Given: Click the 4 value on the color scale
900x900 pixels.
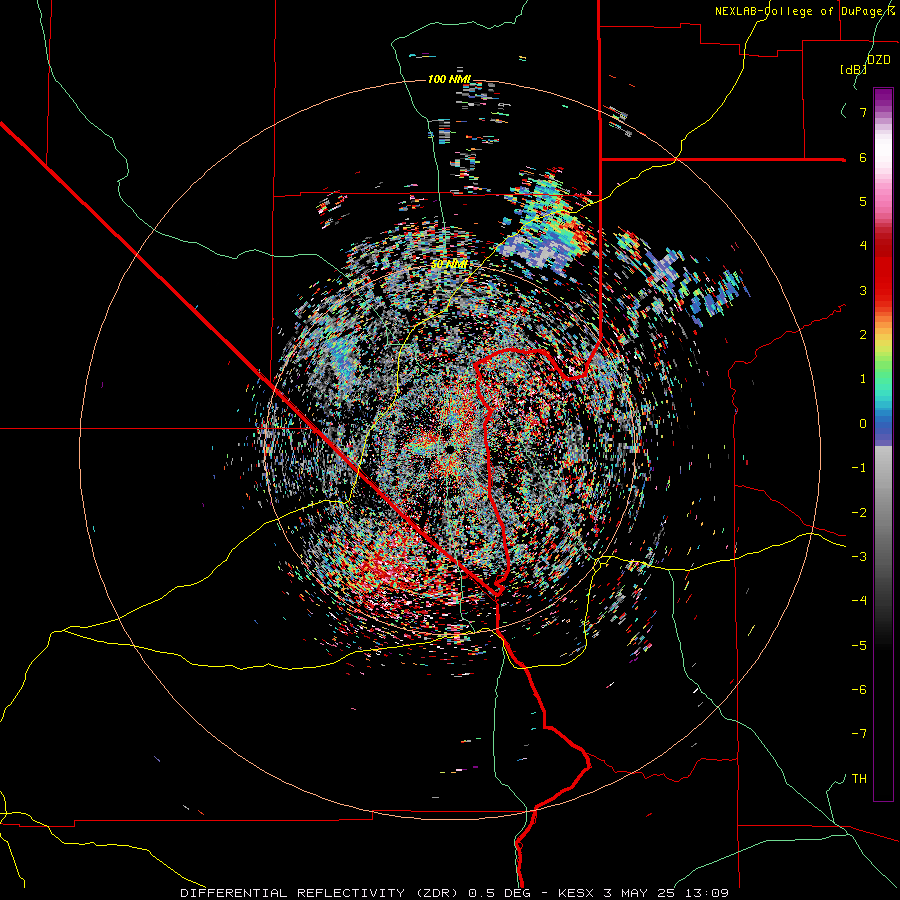Looking at the screenshot, I should [x=863, y=246].
